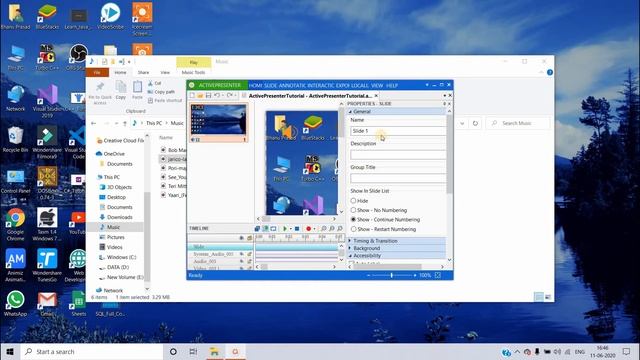Click the blue Help icon in Explorer ribbon
The width and height of the screenshot is (640, 360).
click(x=550, y=72)
